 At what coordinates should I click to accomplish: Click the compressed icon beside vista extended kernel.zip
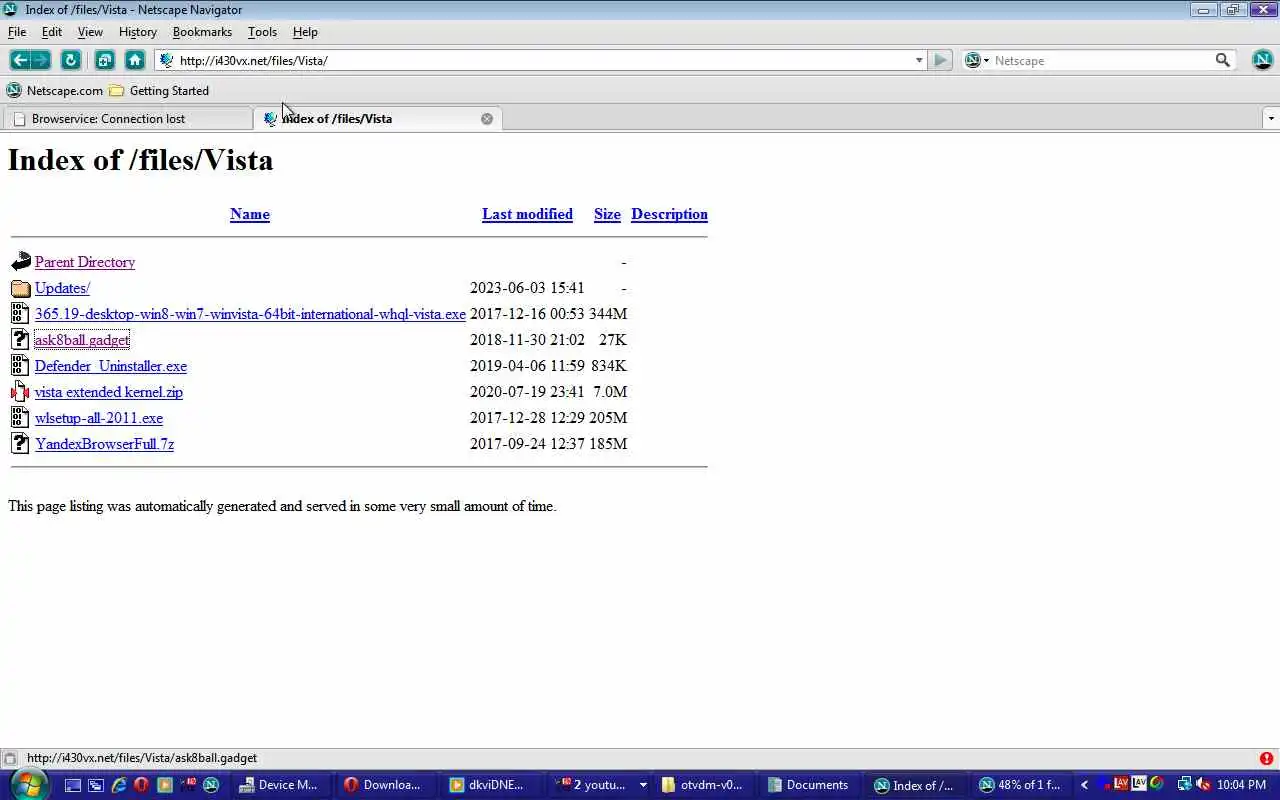(20, 392)
